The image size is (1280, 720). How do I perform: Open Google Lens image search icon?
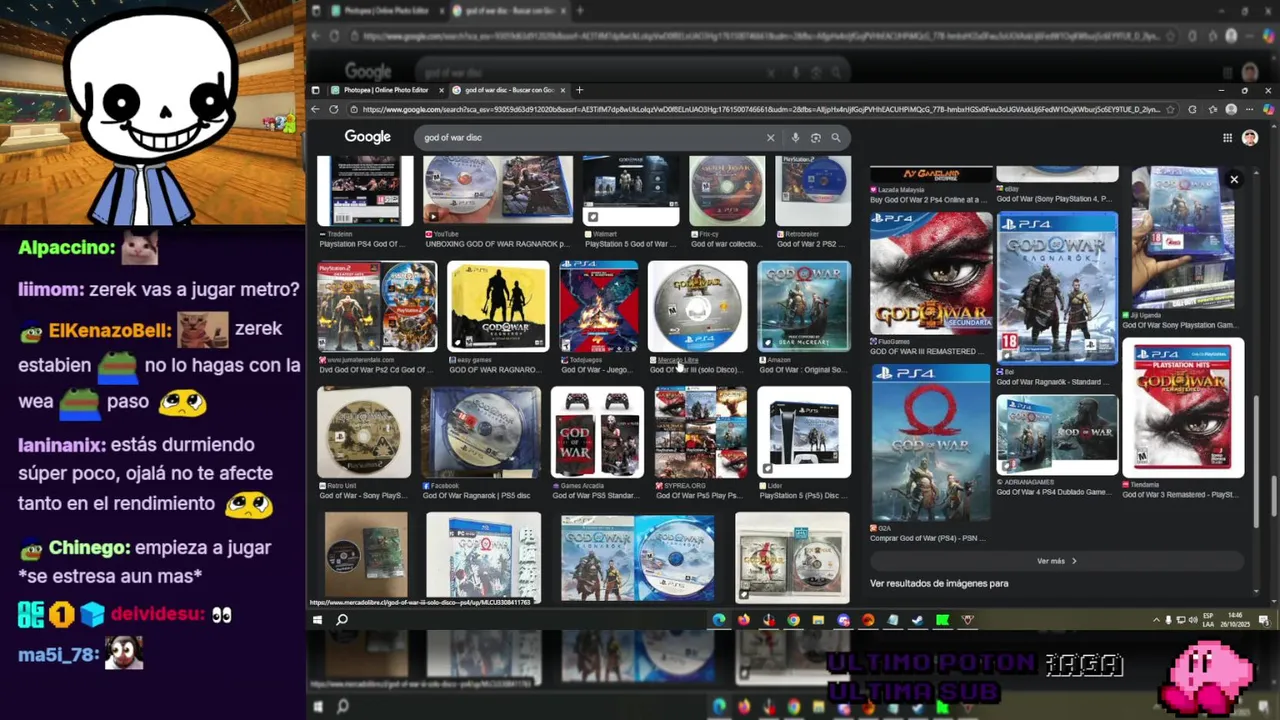pos(815,138)
